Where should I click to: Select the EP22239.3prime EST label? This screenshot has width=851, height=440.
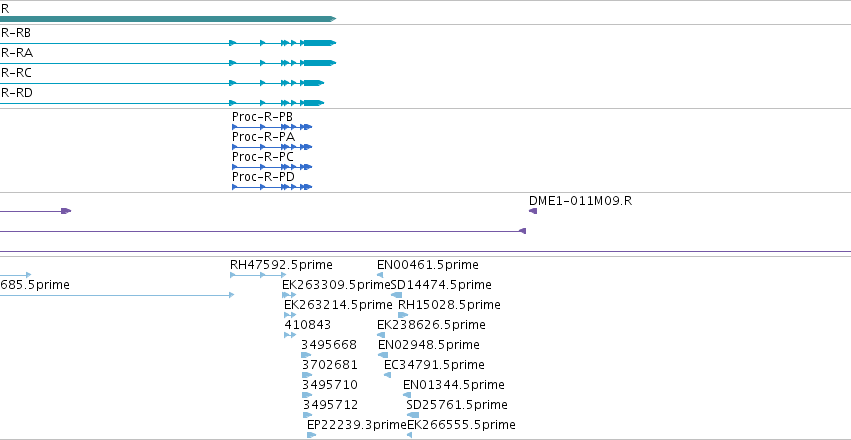[x=357, y=425]
